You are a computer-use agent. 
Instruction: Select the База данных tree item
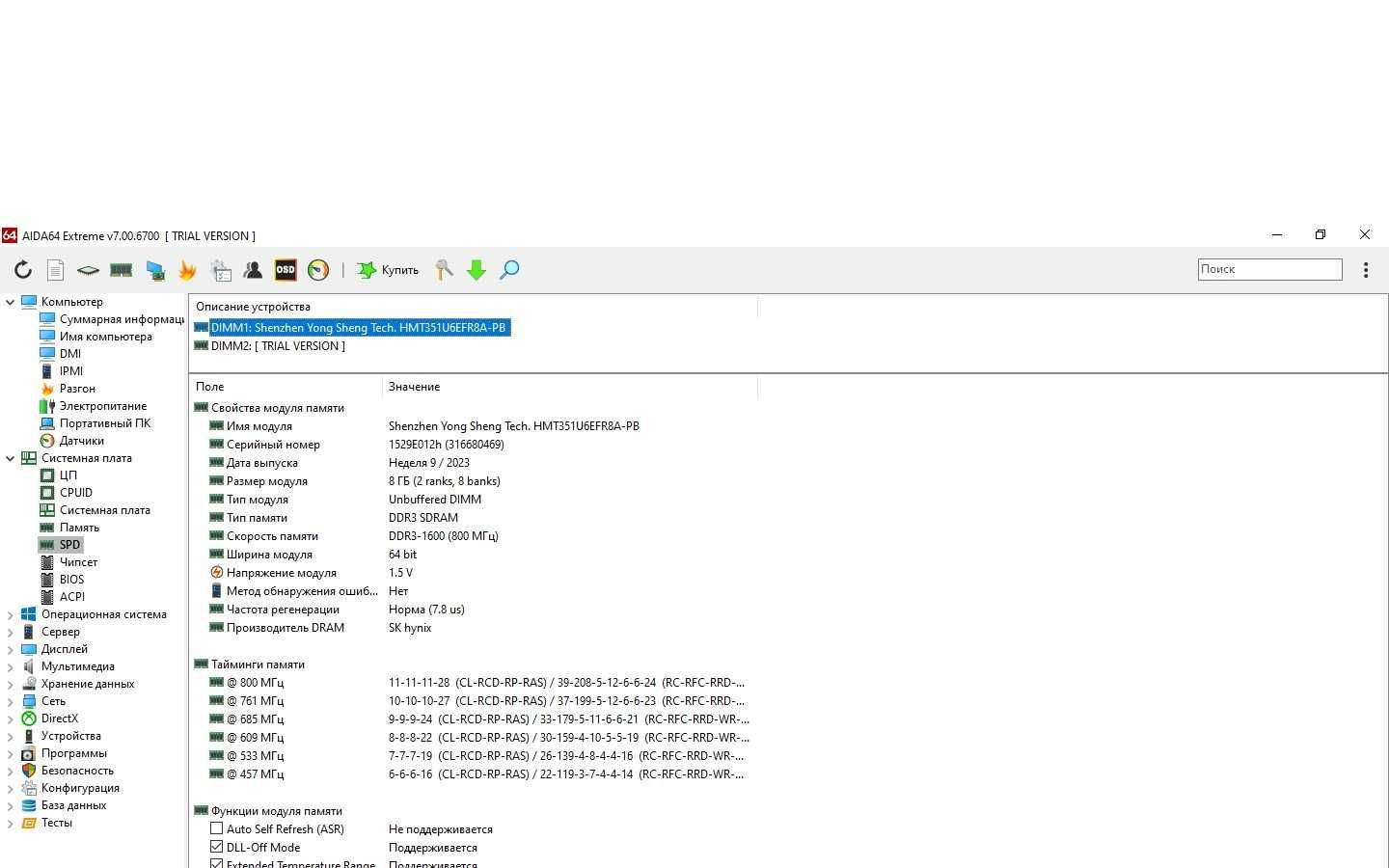click(x=64, y=805)
